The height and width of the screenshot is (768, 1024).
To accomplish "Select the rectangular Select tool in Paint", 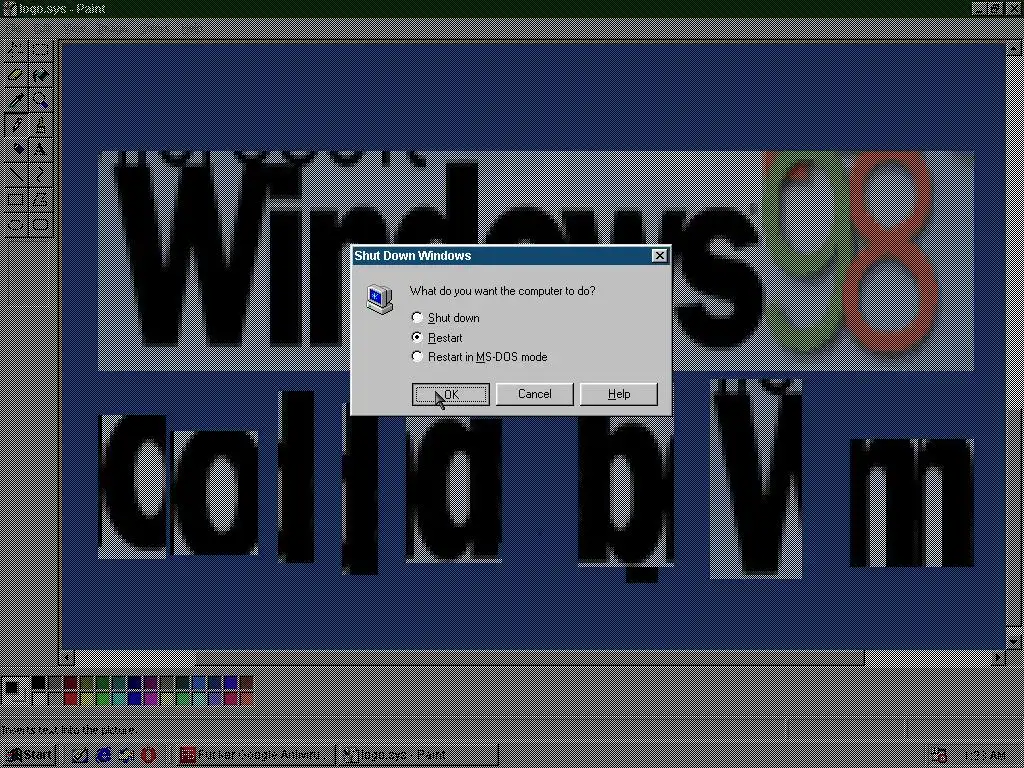I will (40, 49).
